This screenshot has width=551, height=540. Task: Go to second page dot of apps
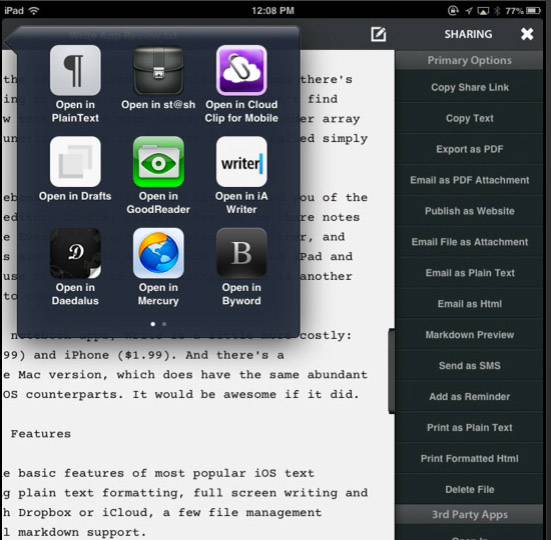tap(164, 324)
